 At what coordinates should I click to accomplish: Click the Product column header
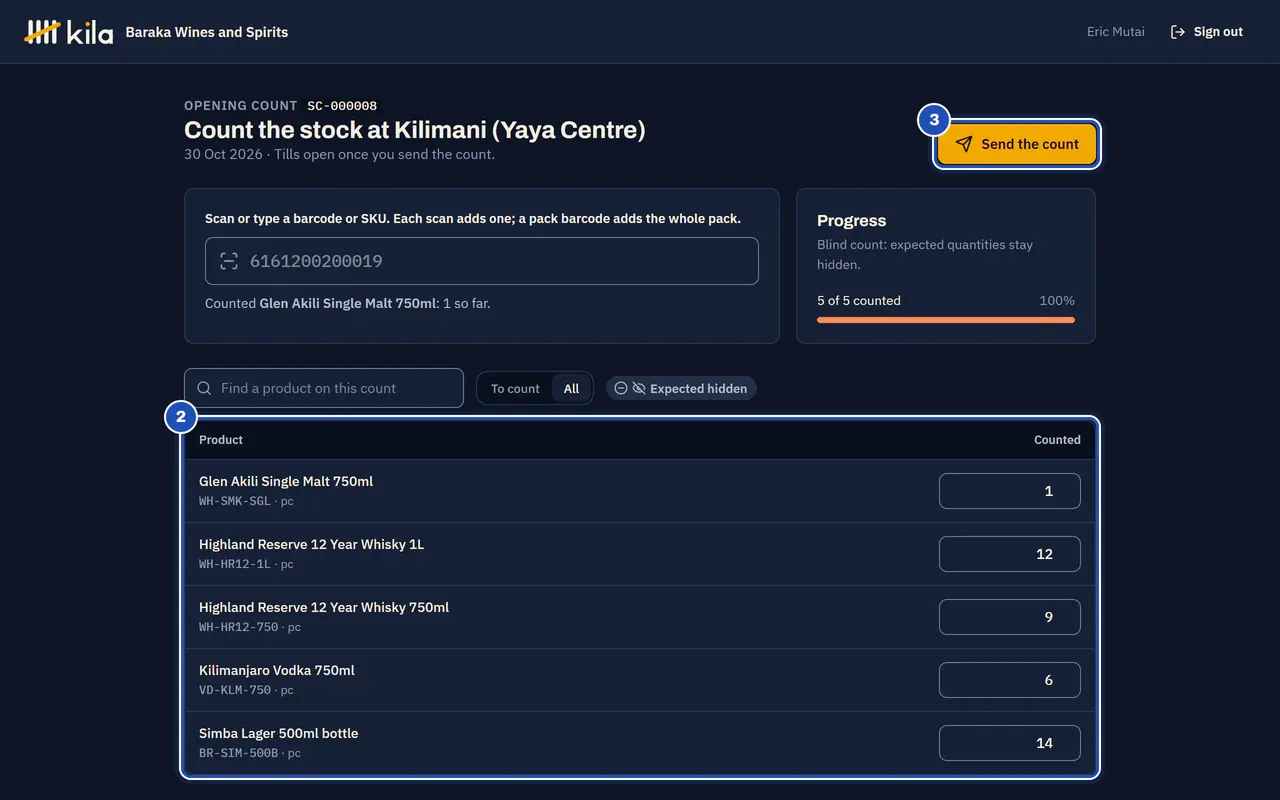221,440
